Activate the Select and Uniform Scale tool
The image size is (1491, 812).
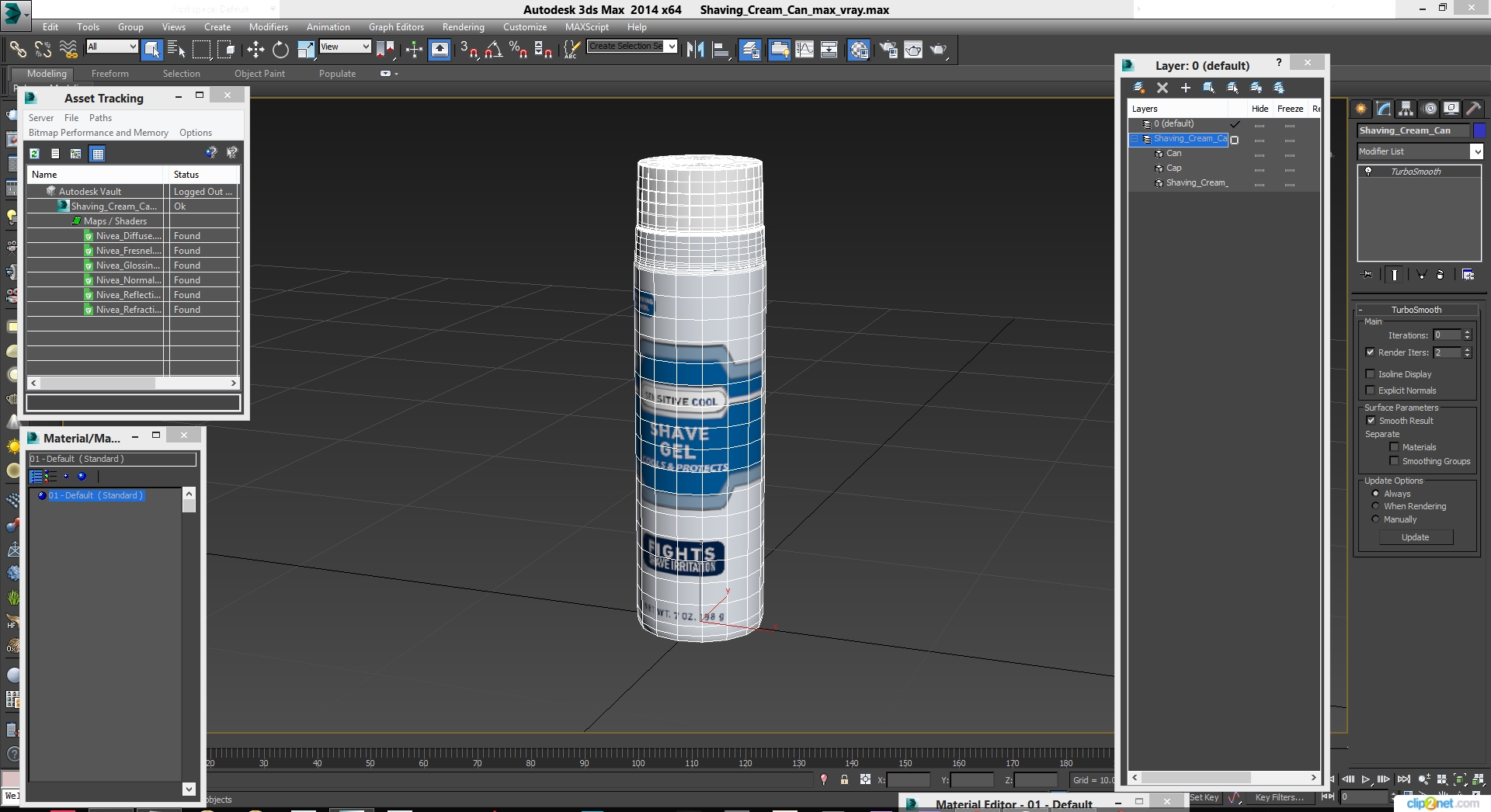tap(306, 50)
